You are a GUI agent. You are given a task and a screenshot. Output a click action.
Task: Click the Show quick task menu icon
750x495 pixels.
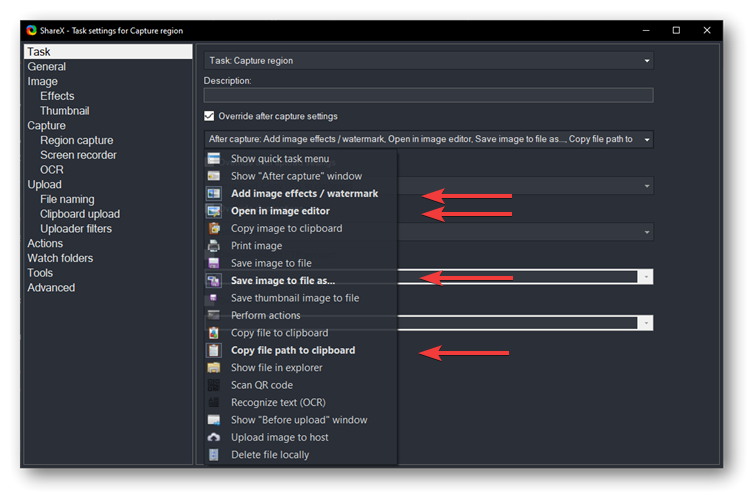click(213, 159)
